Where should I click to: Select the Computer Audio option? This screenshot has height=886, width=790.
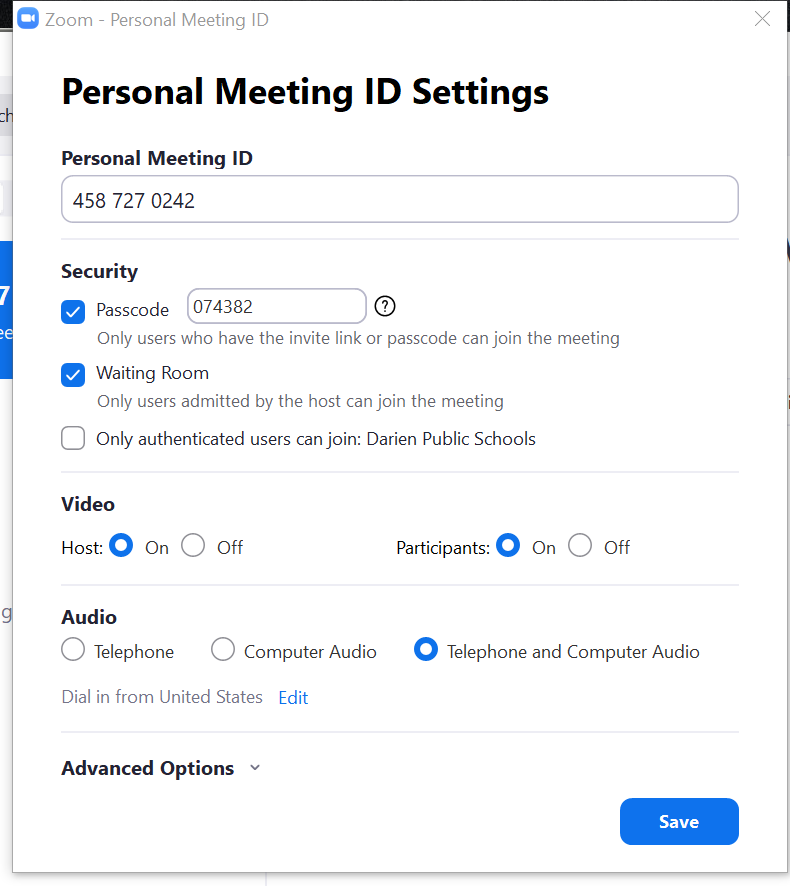point(223,650)
